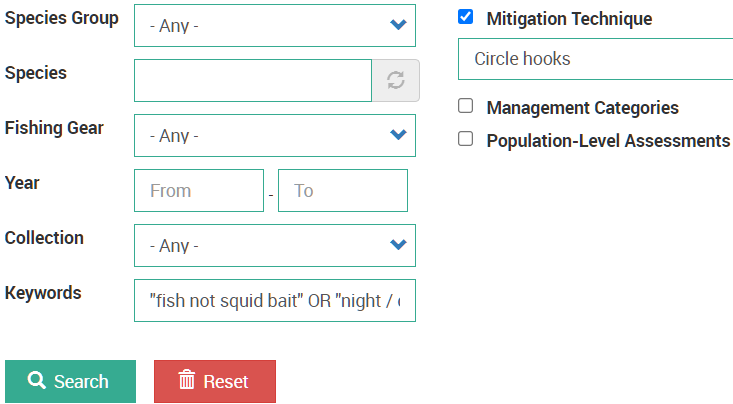The width and height of the screenshot is (733, 404).
Task: Click the Species Group chevron arrow
Action: [x=398, y=24]
